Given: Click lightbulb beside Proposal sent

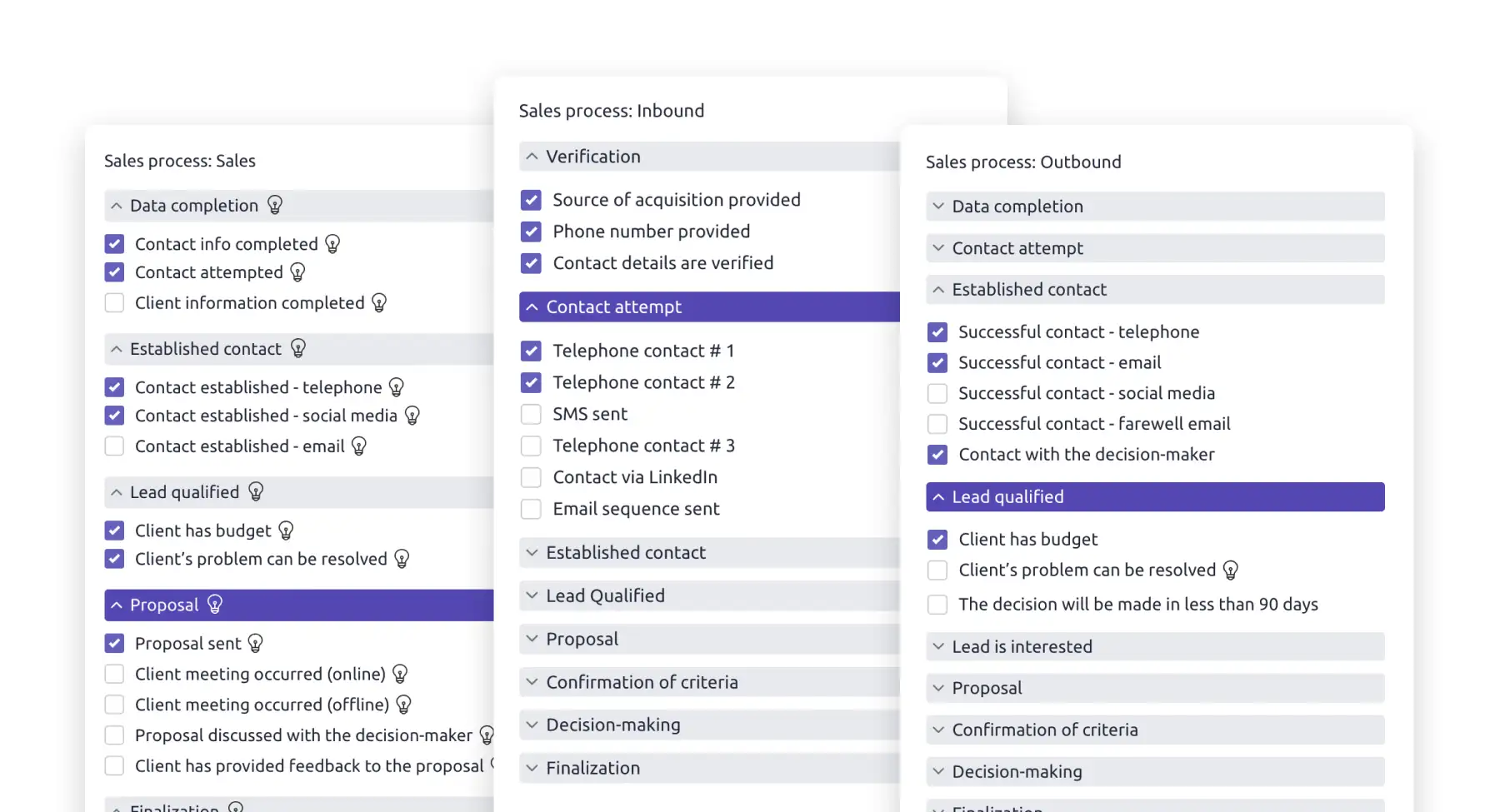Looking at the screenshot, I should pos(256,643).
